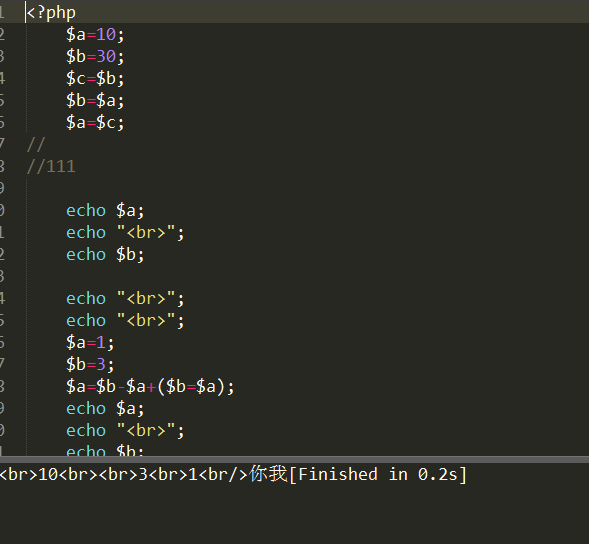The height and width of the screenshot is (544, 589).
Task: Click echo $a; following the //111 comment
Action: tap(105, 210)
